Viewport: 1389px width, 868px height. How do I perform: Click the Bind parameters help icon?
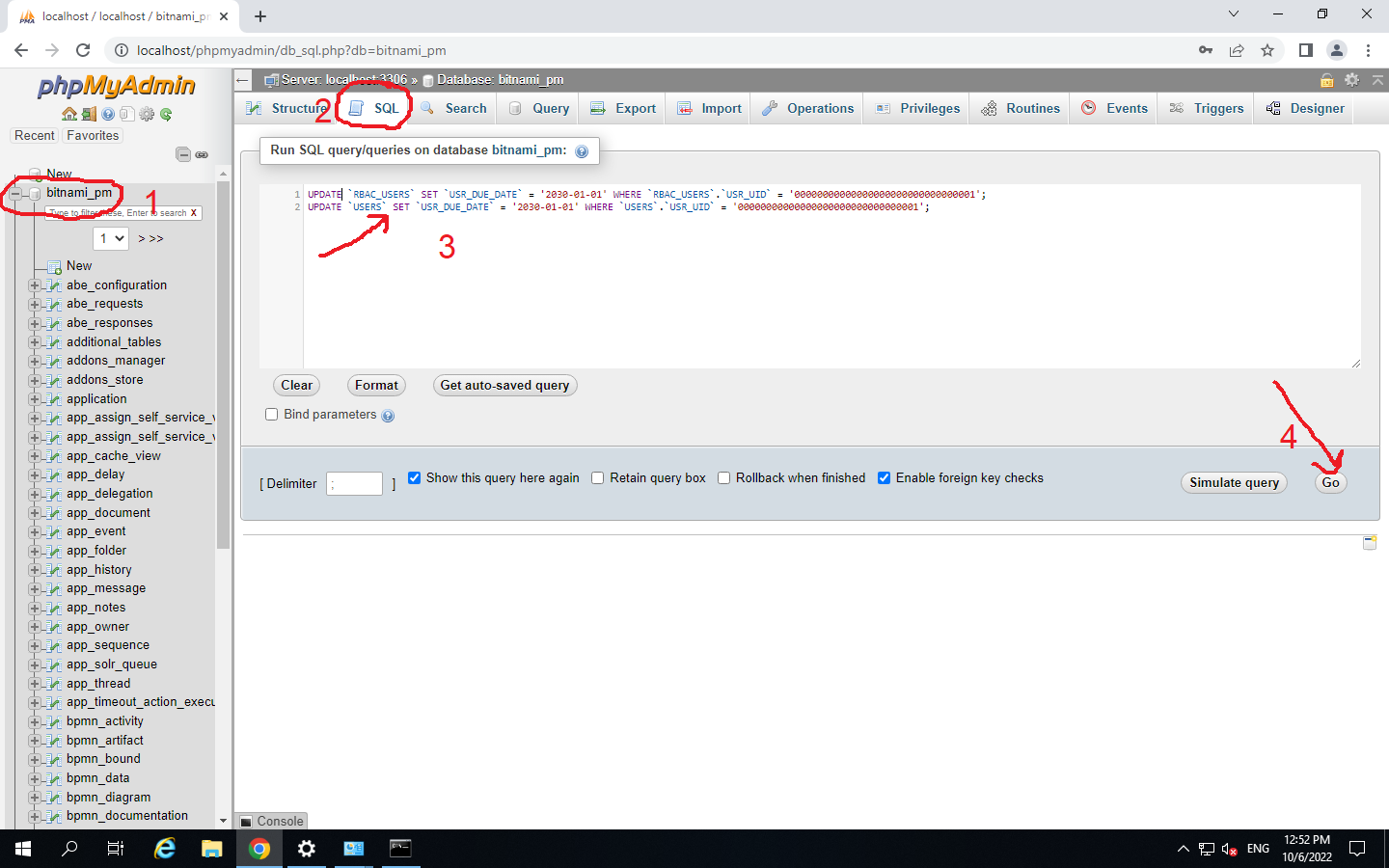coord(388,416)
